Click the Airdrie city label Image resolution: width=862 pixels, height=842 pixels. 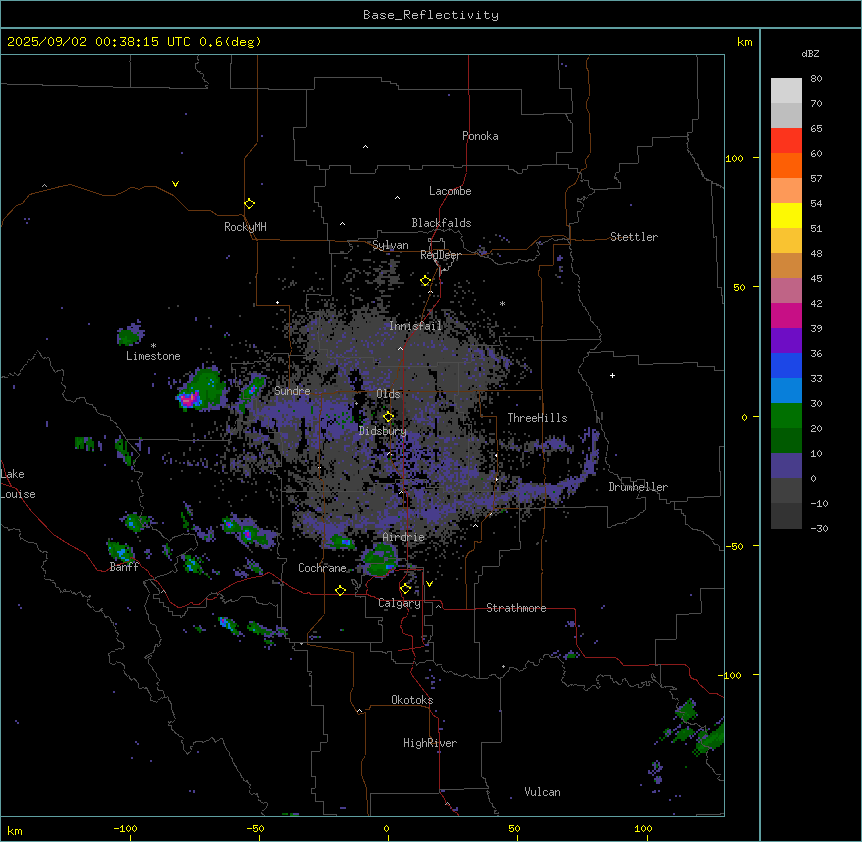point(404,537)
